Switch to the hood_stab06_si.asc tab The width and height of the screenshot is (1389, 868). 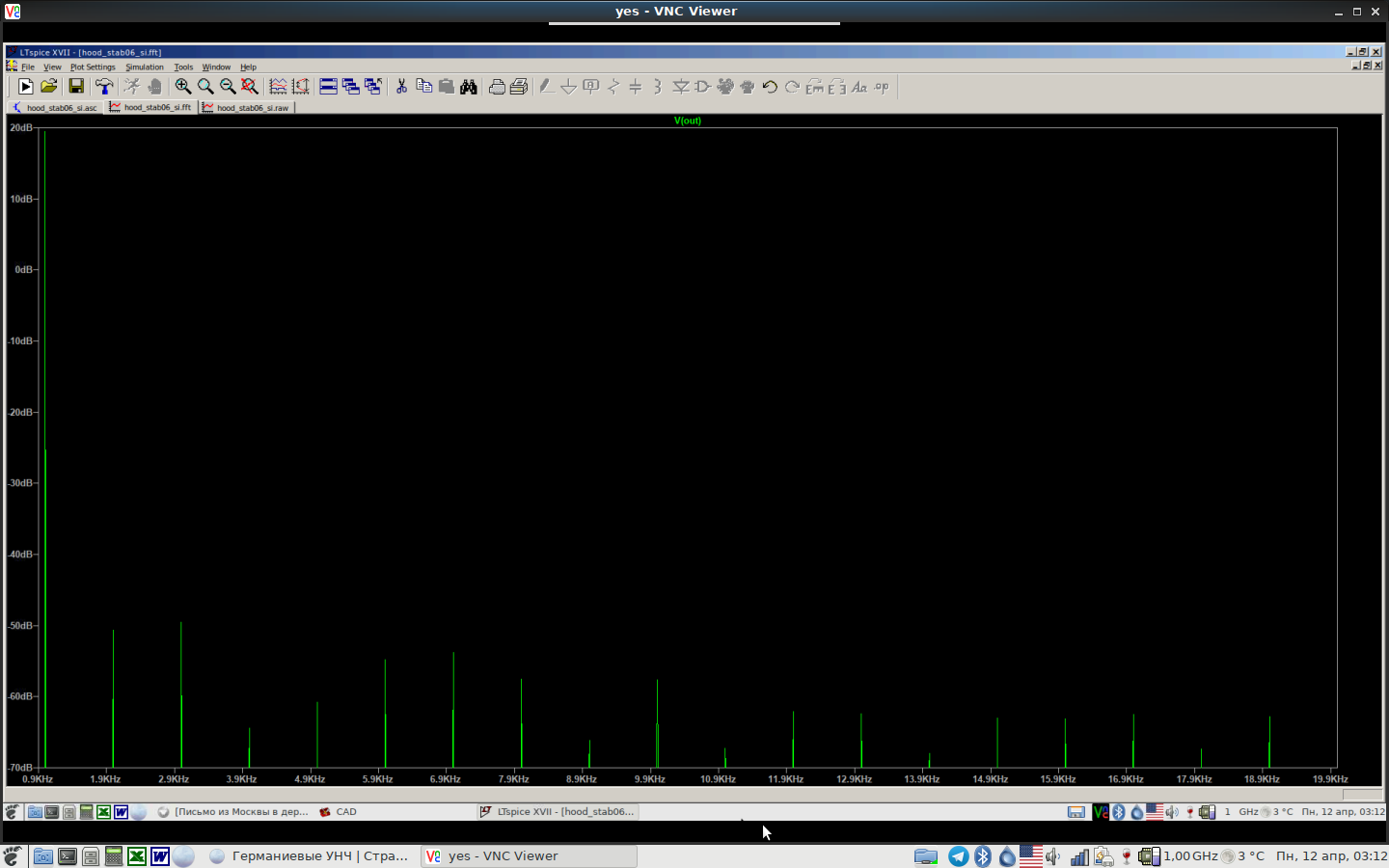click(x=55, y=108)
